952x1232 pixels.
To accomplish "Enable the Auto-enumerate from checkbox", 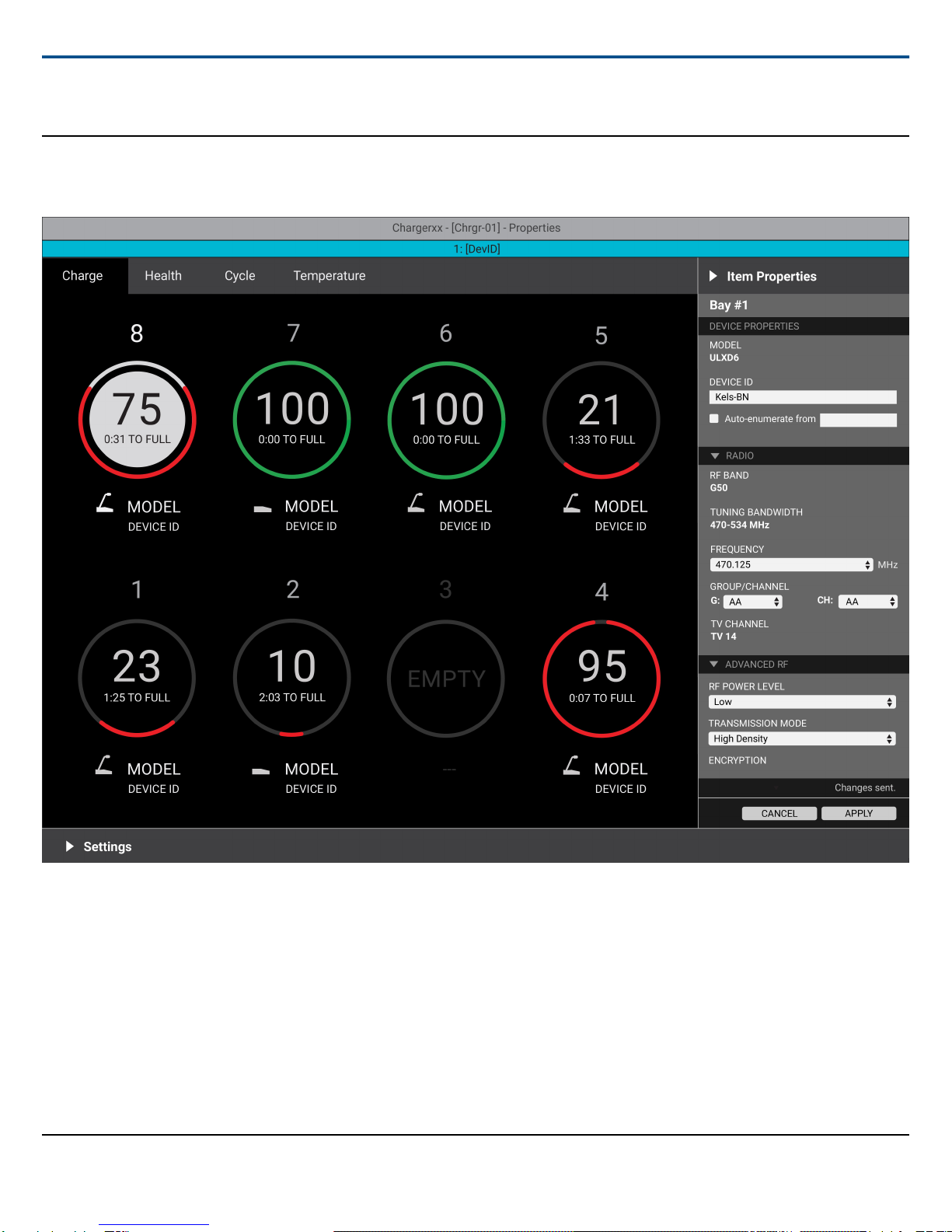I will 714,419.
